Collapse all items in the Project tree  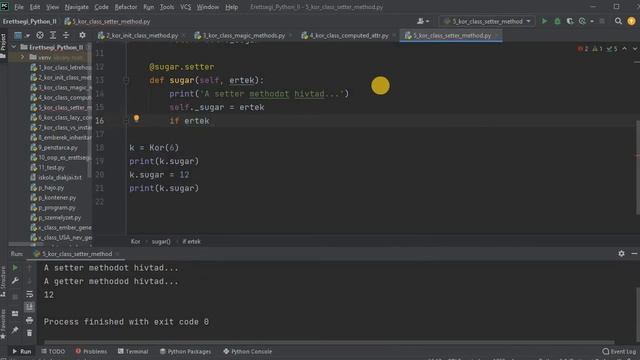pyautogui.click(x=66, y=36)
